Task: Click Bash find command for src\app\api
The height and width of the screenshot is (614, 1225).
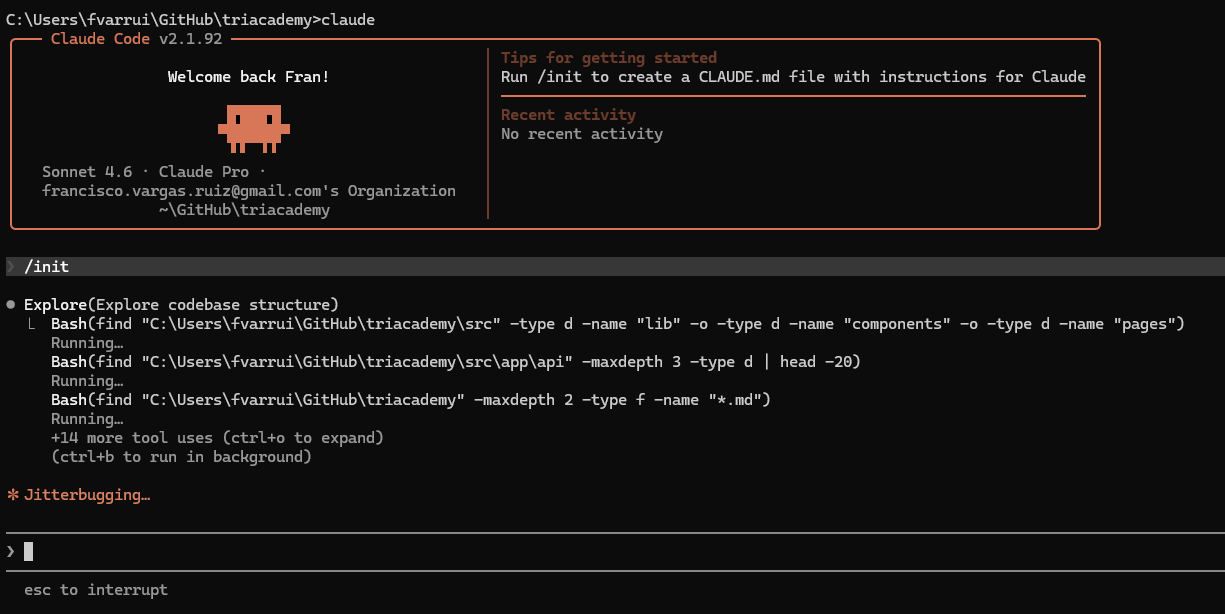Action: point(455,361)
